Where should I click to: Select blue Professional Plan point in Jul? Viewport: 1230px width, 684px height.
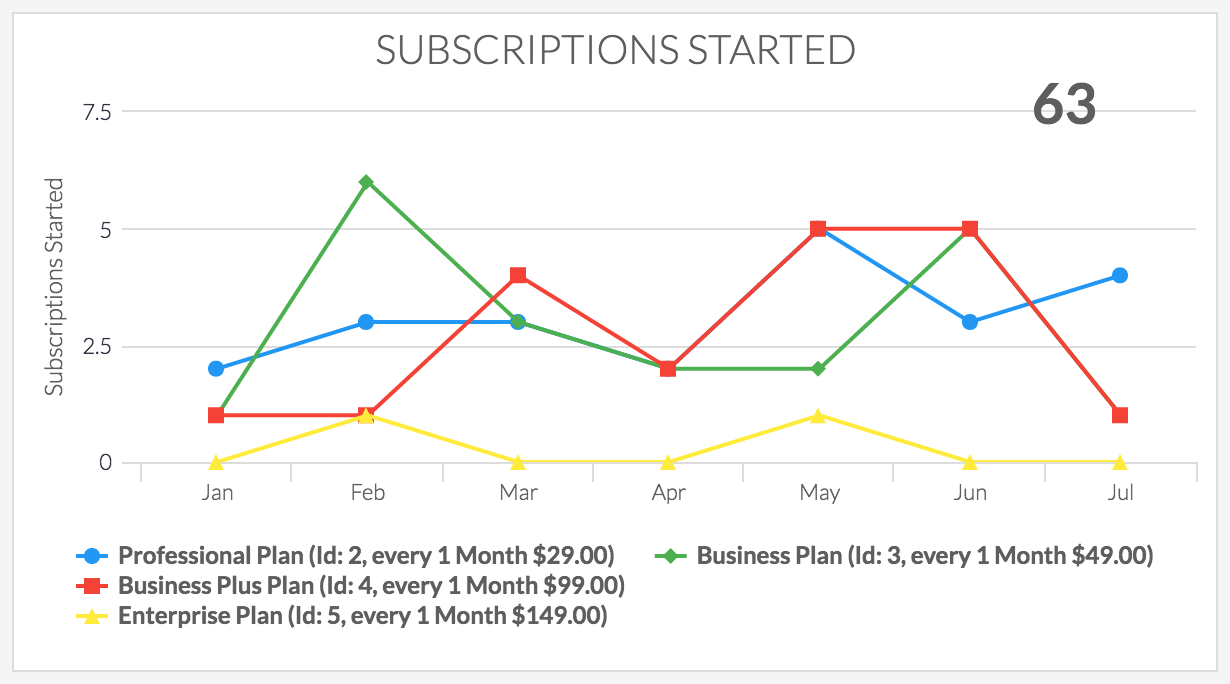click(x=1120, y=275)
